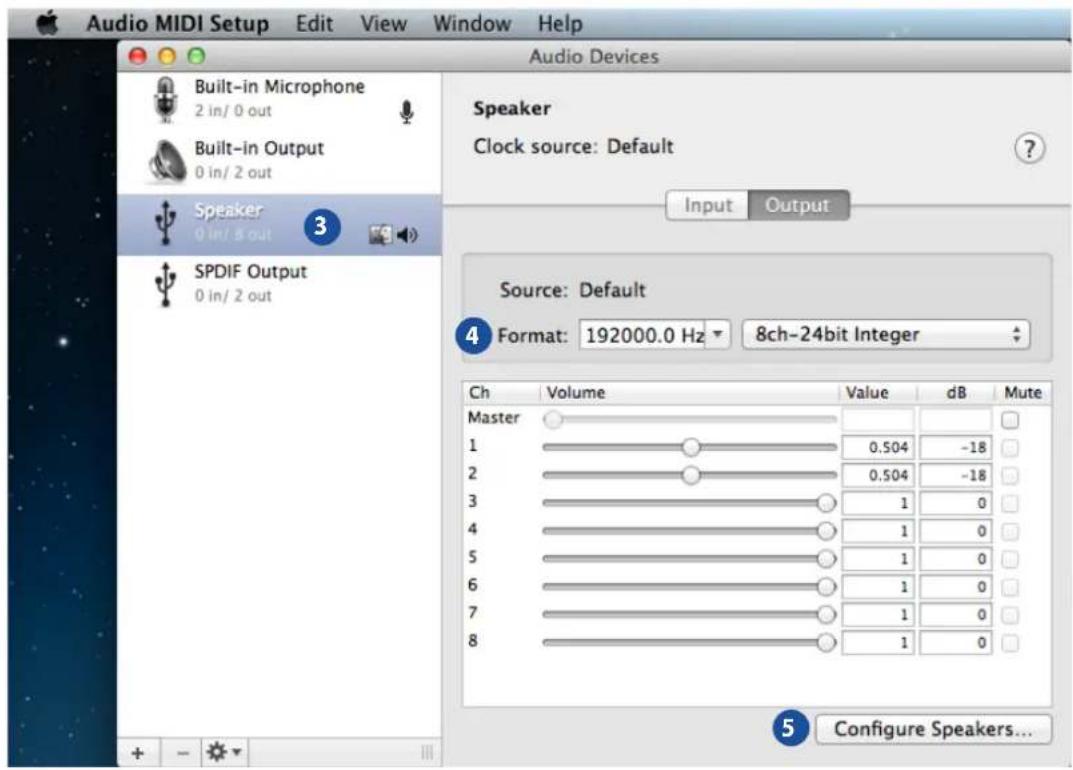Open the Window menu
Image resolution: width=1073 pixels, height=770 pixels.
(x=472, y=23)
